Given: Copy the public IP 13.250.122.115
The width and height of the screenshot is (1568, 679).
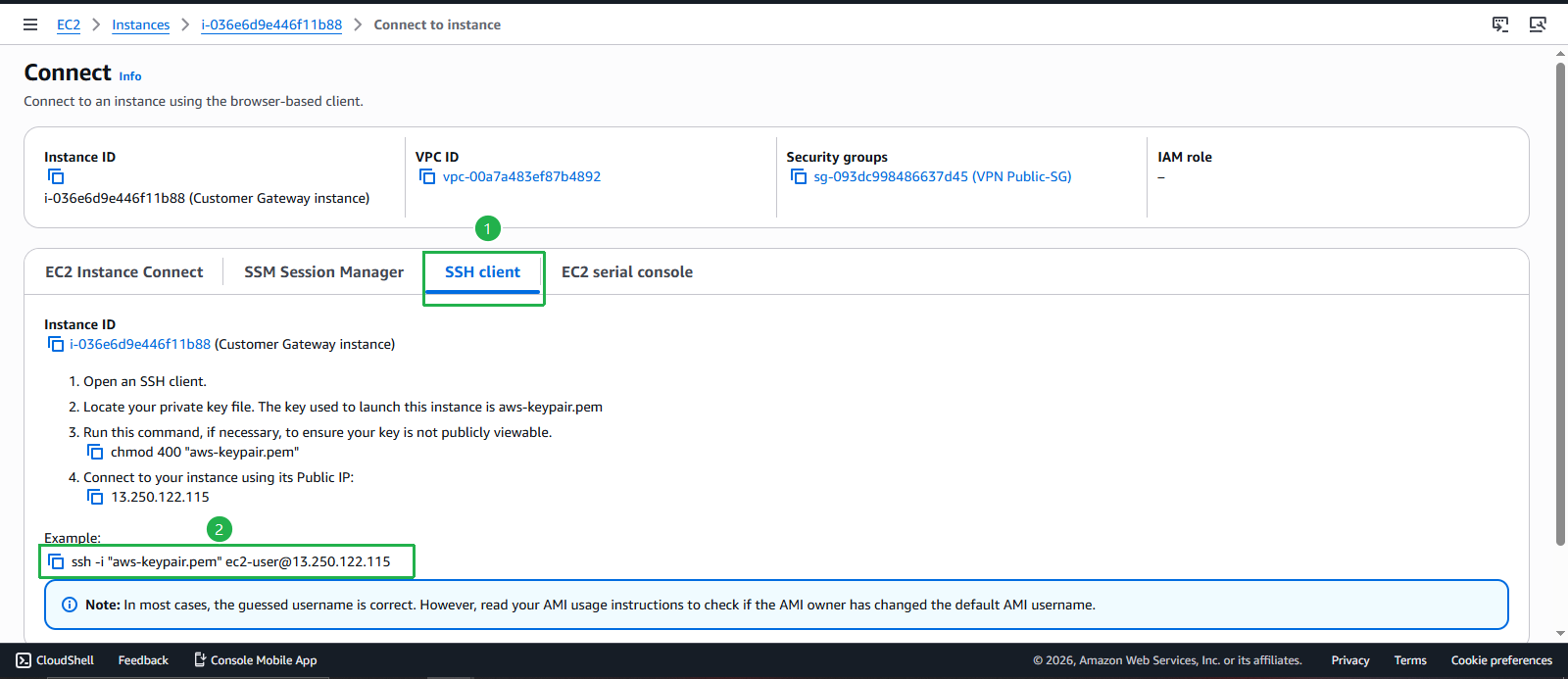Looking at the screenshot, I should point(95,497).
